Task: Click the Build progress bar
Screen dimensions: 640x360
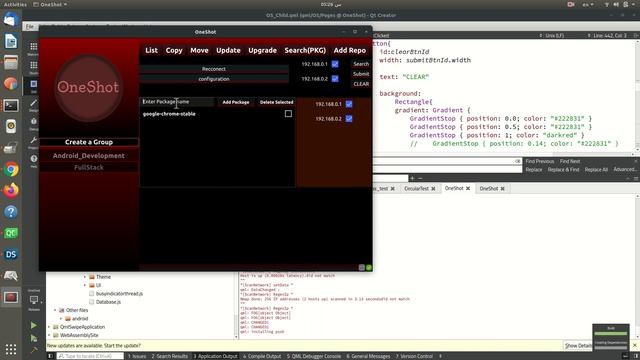Action: pyautogui.click(x=611, y=333)
